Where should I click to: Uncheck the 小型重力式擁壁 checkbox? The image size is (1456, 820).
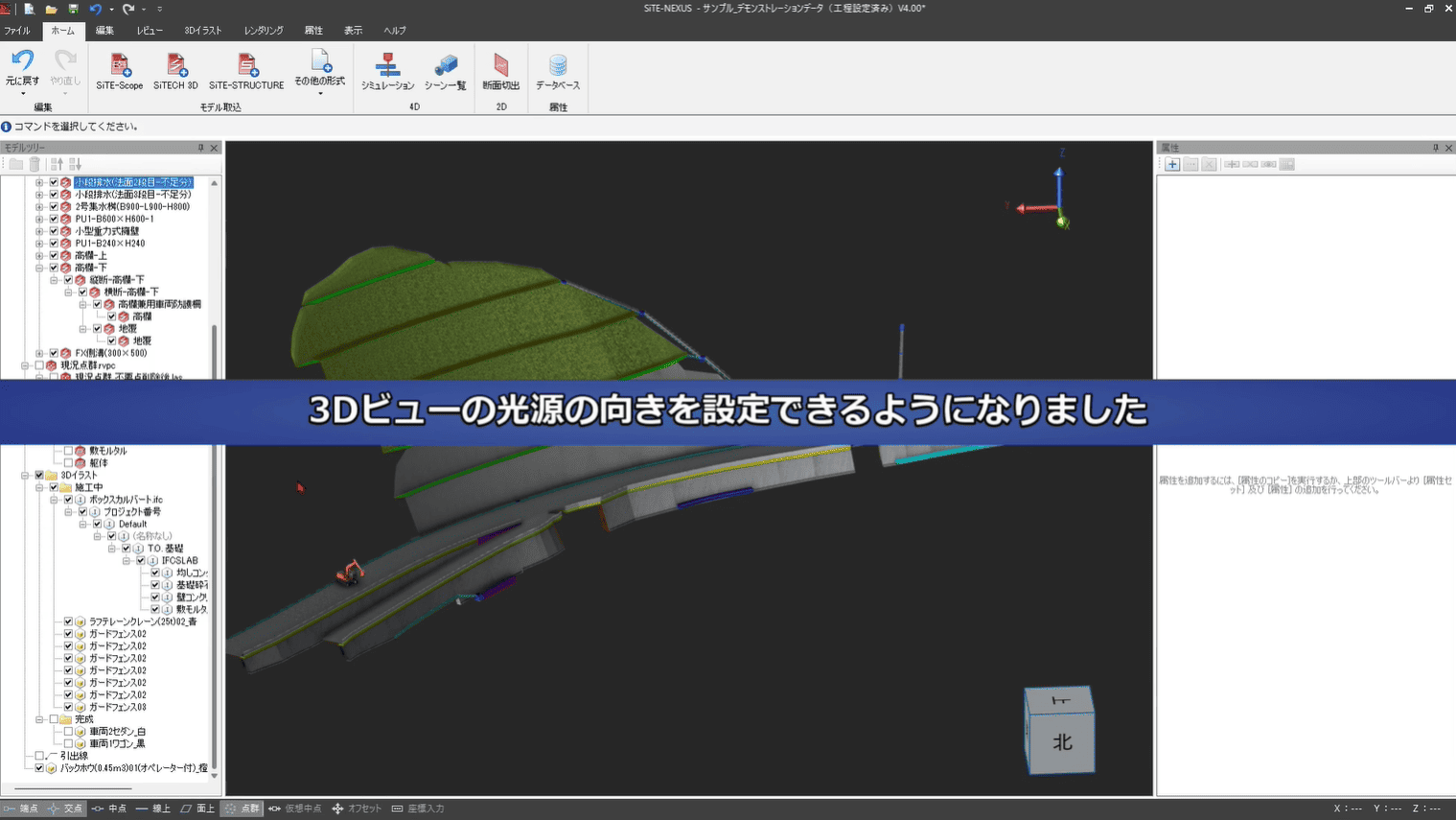[54, 231]
